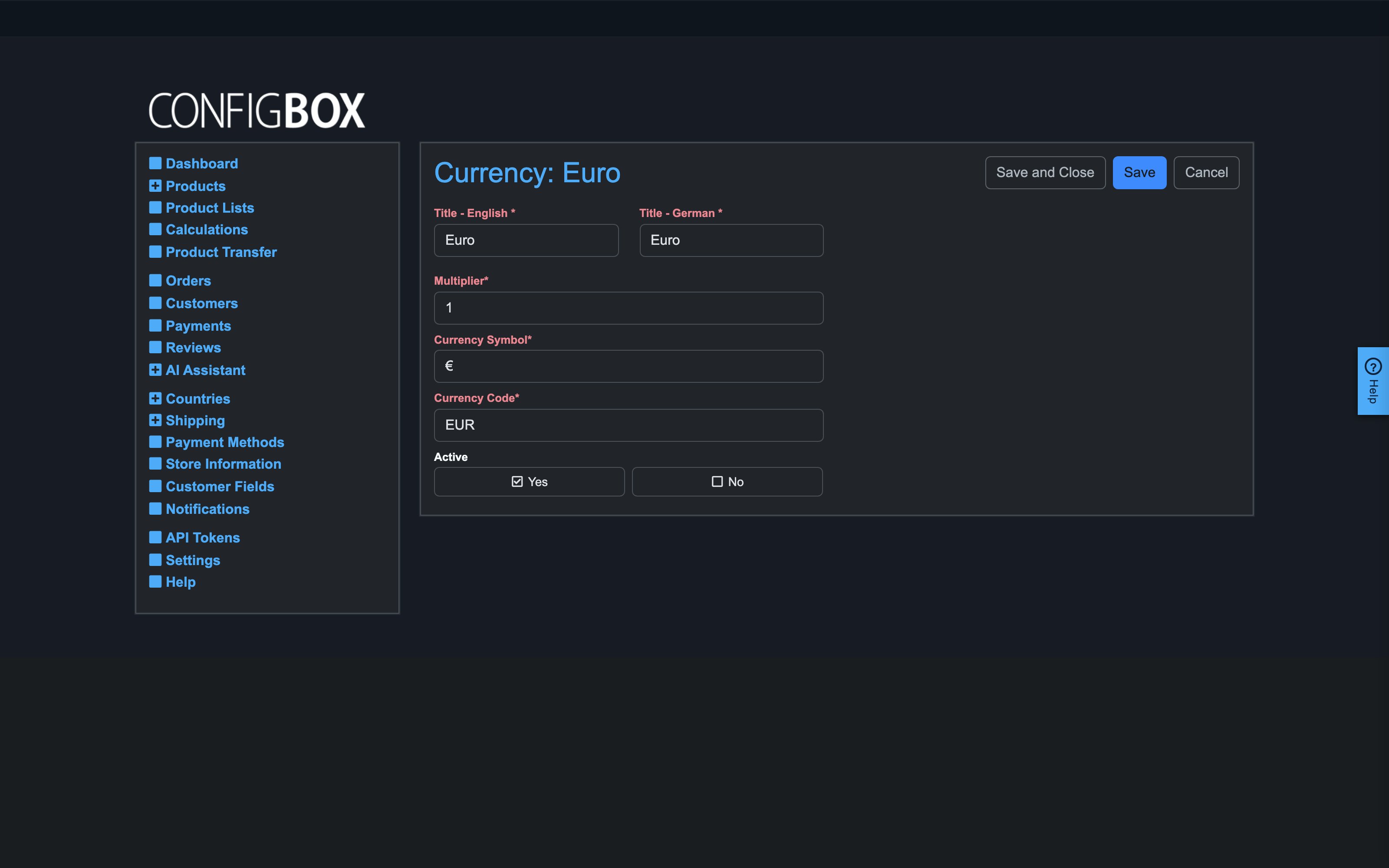Click the icon beside Payments
The image size is (1389, 868).
pyautogui.click(x=155, y=326)
